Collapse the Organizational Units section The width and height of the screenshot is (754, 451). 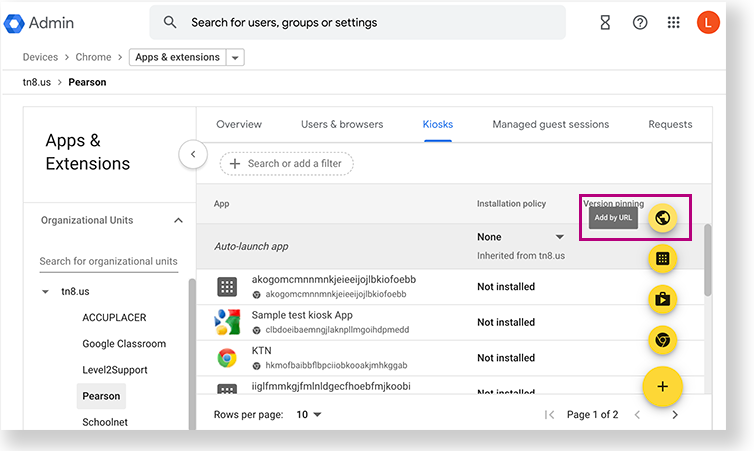point(178,220)
